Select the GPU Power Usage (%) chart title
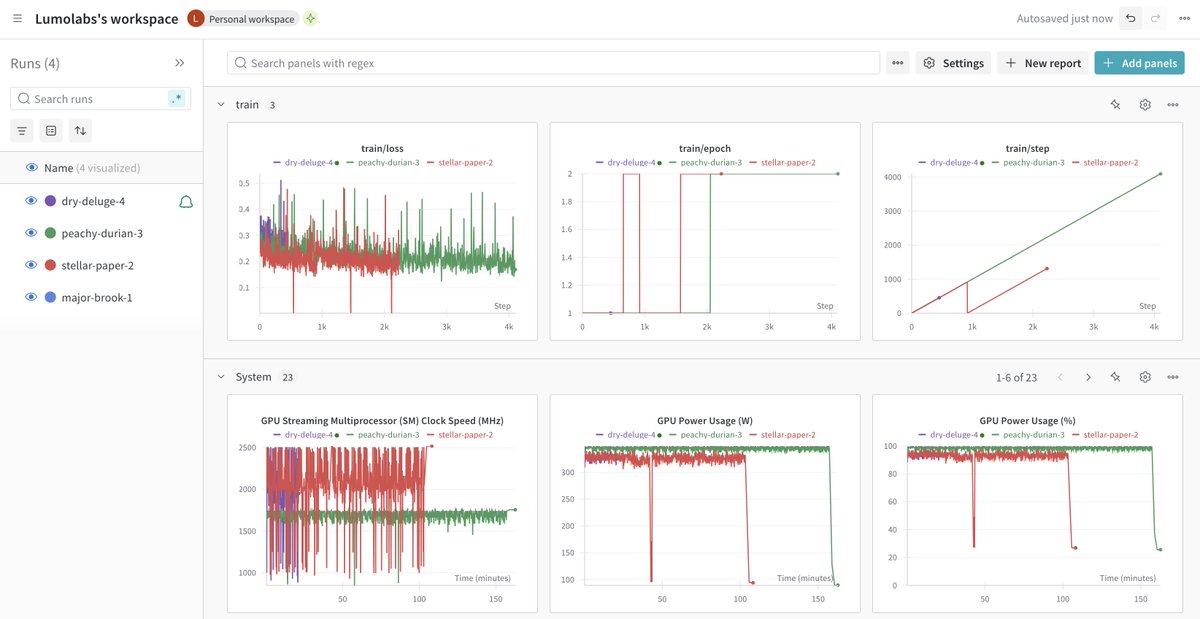This screenshot has height=619, width=1200. (x=1028, y=421)
